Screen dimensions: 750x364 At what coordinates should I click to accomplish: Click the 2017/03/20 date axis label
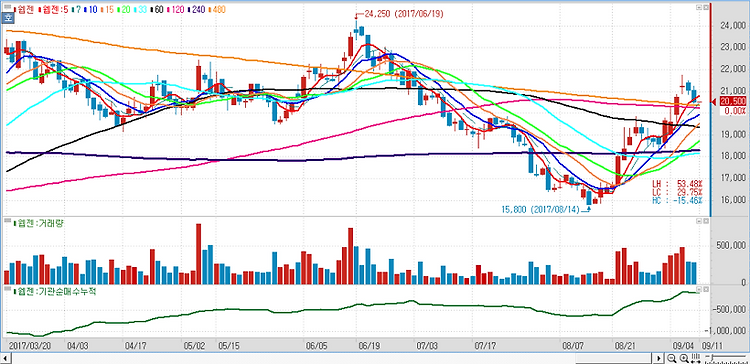[31, 345]
